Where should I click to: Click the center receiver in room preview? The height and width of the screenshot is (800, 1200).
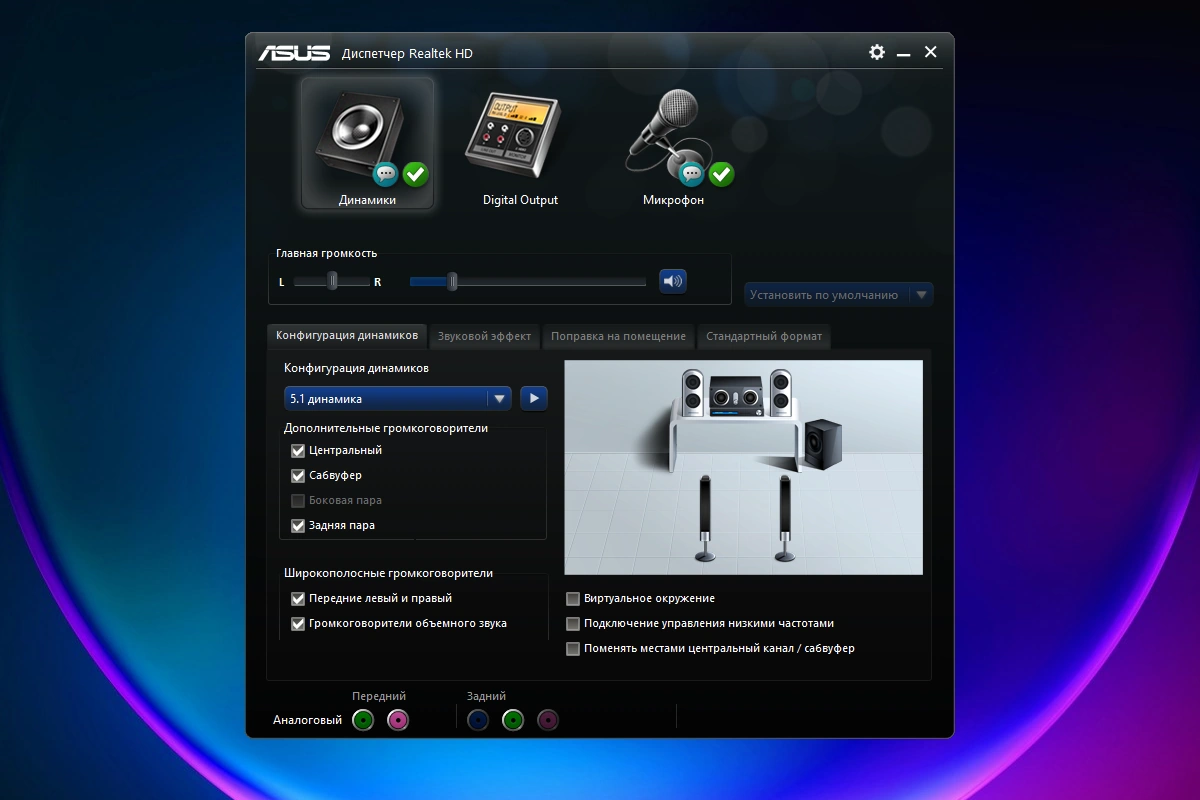point(736,396)
